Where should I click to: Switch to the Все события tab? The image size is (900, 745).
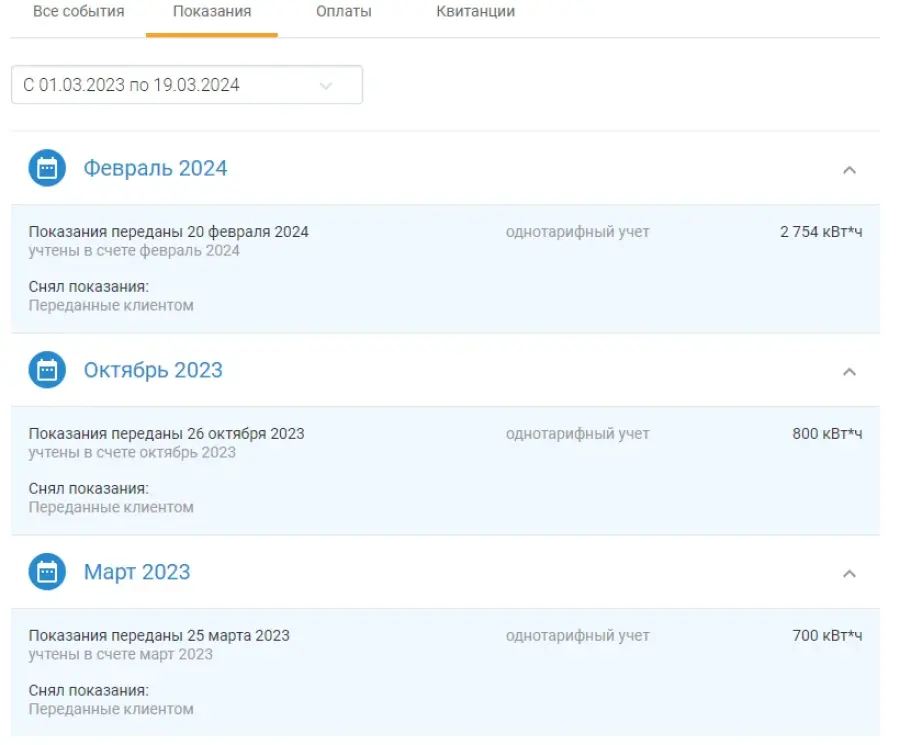[79, 11]
